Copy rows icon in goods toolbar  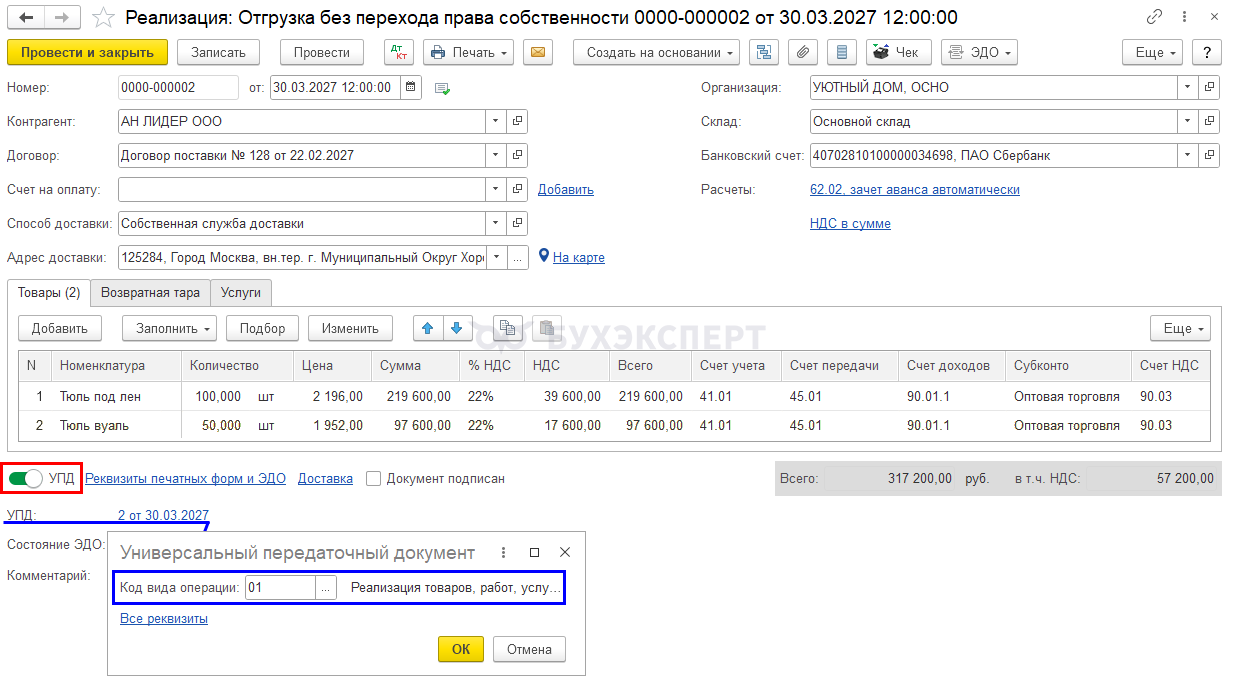coord(509,328)
